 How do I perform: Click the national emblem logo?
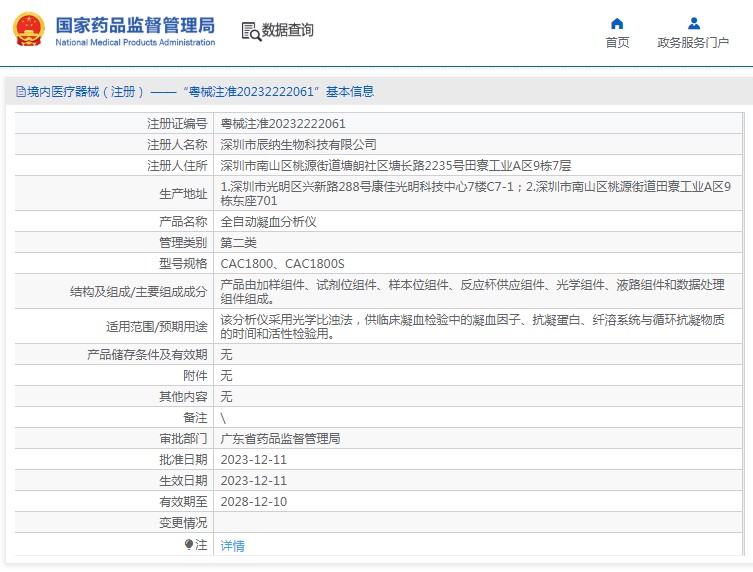tap(29, 29)
